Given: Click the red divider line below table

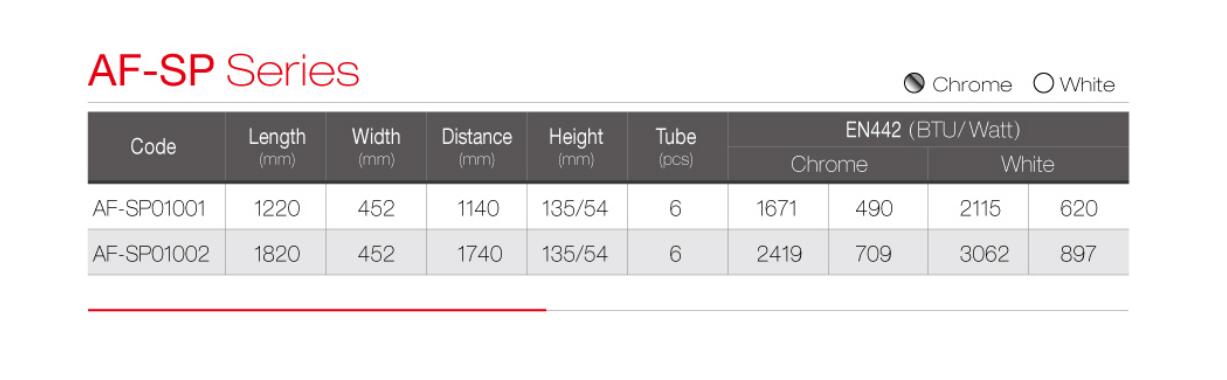Looking at the screenshot, I should pos(317,310).
